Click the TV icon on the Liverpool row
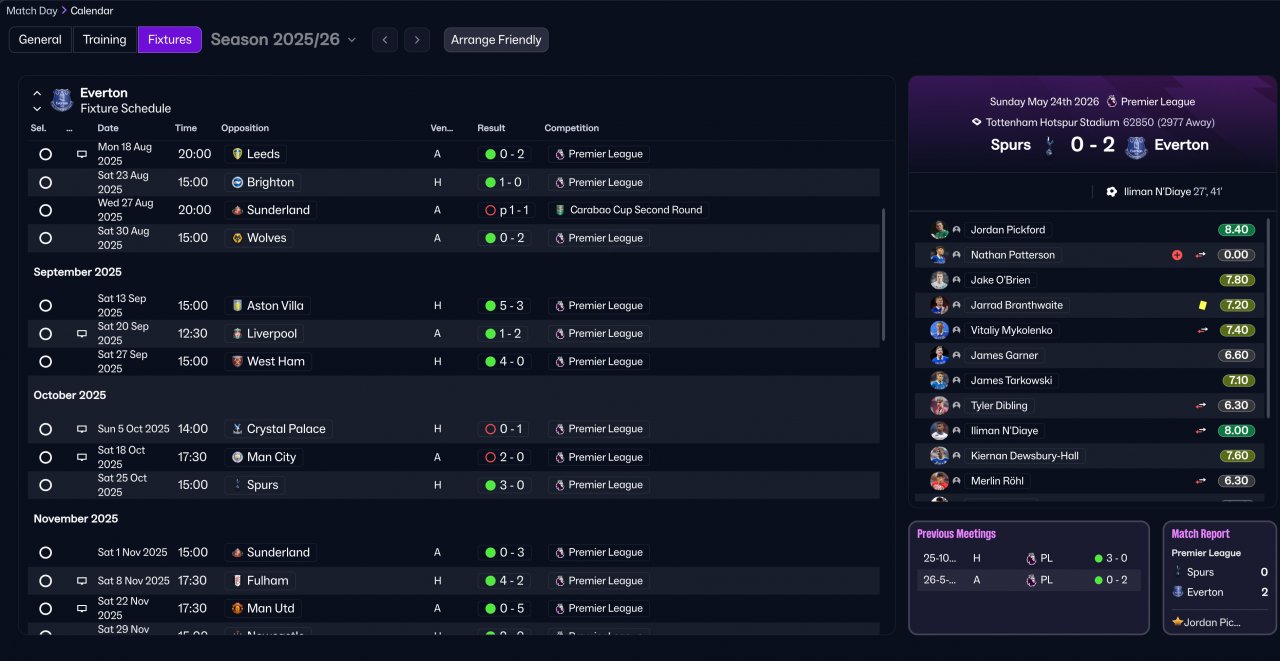Screen dimensions: 1280x661 (82, 334)
